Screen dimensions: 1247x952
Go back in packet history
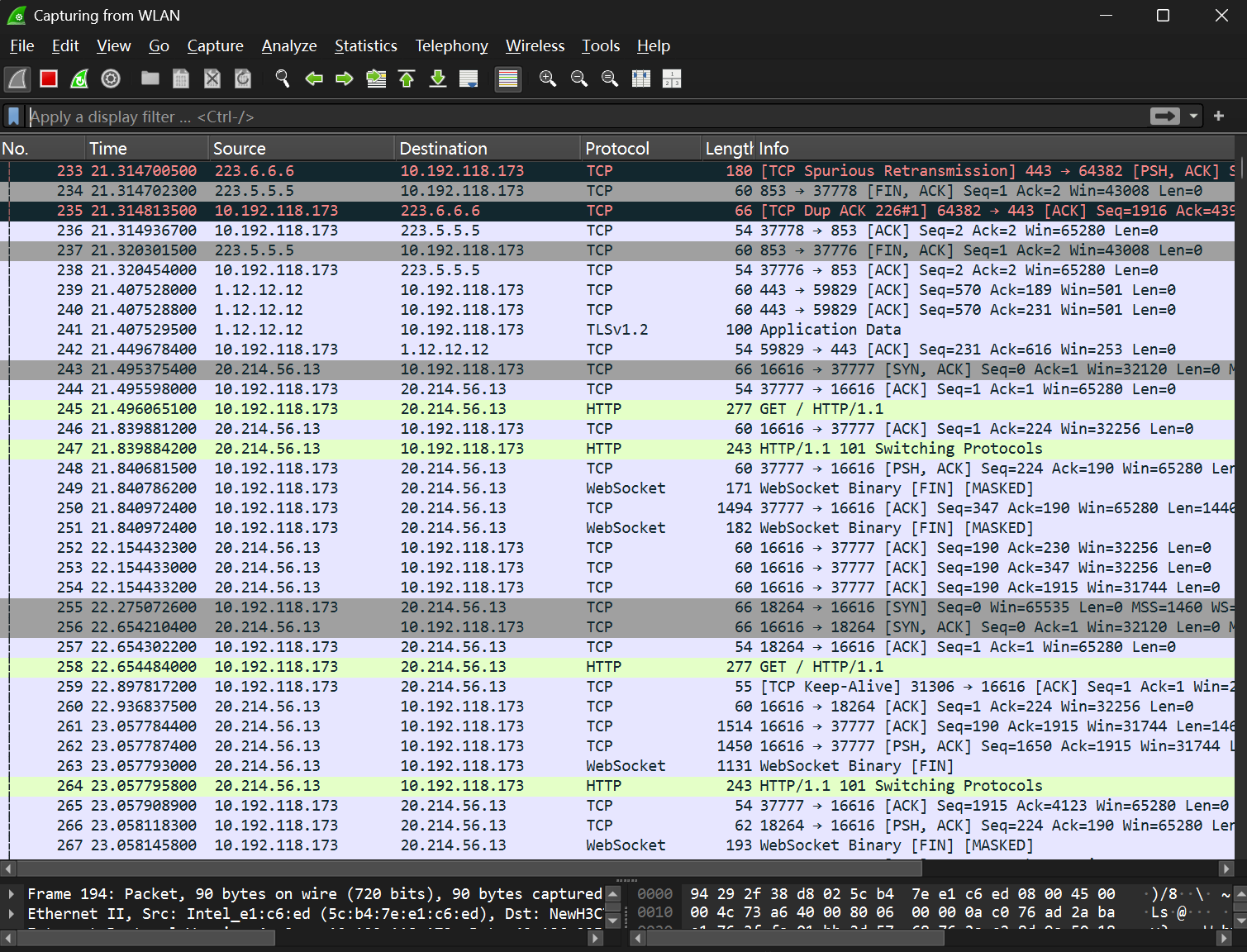click(x=314, y=79)
